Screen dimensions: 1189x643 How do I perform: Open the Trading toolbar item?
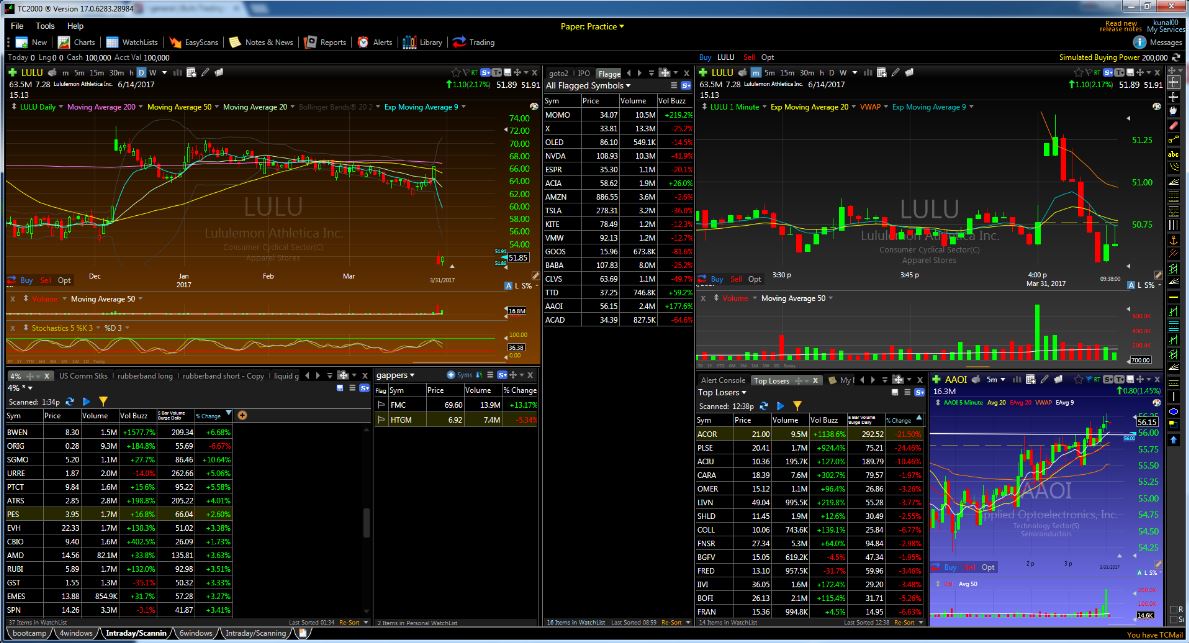474,42
